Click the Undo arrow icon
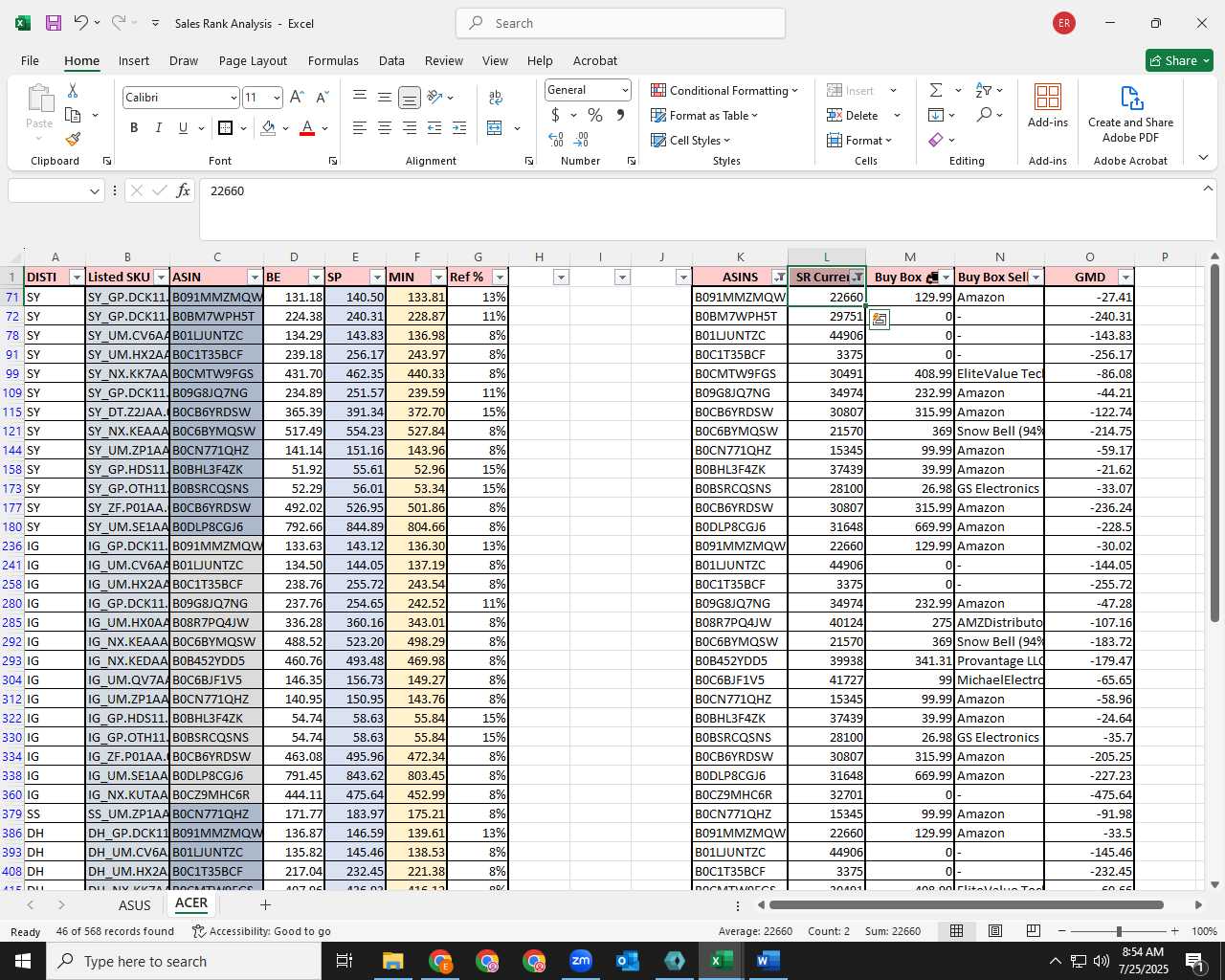Viewport: 1225px width, 980px height. click(81, 23)
